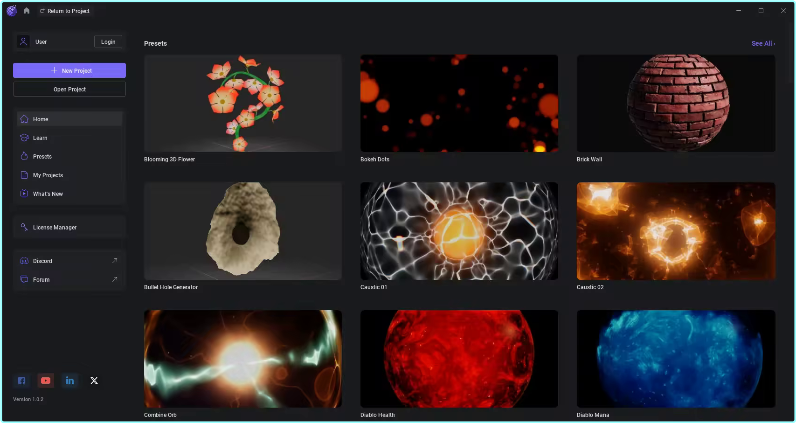Open the LinkedIn icon link
The image size is (796, 423).
(70, 380)
